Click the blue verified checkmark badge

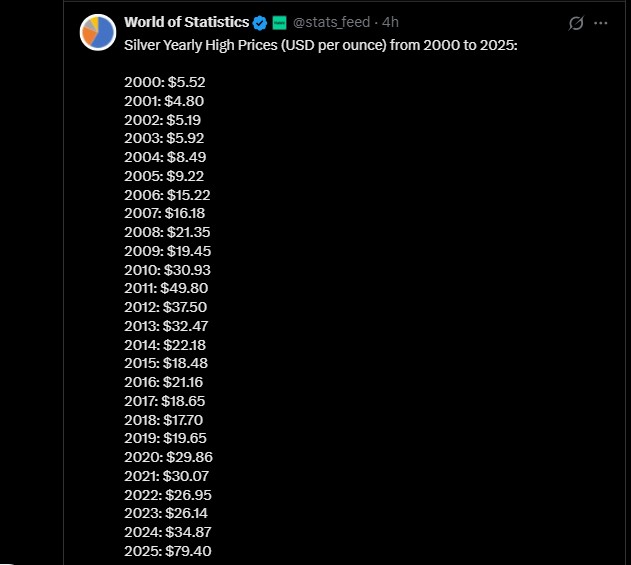[260, 23]
